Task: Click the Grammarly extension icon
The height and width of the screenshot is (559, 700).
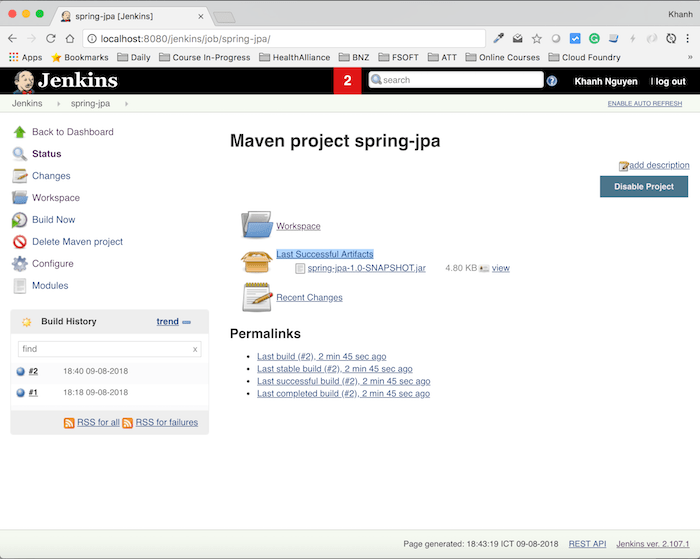Action: pos(594,38)
